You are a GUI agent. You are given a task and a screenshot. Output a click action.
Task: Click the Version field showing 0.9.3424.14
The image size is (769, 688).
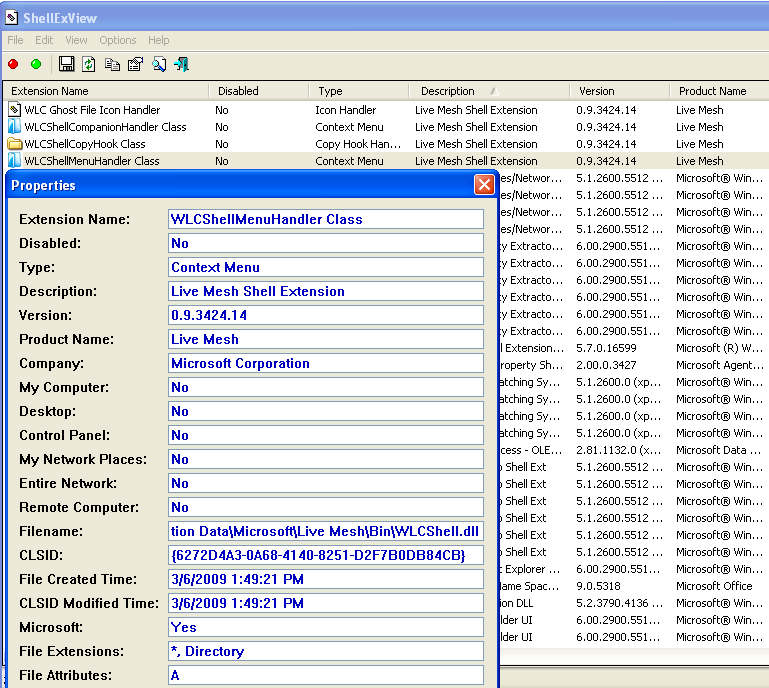[x=326, y=315]
